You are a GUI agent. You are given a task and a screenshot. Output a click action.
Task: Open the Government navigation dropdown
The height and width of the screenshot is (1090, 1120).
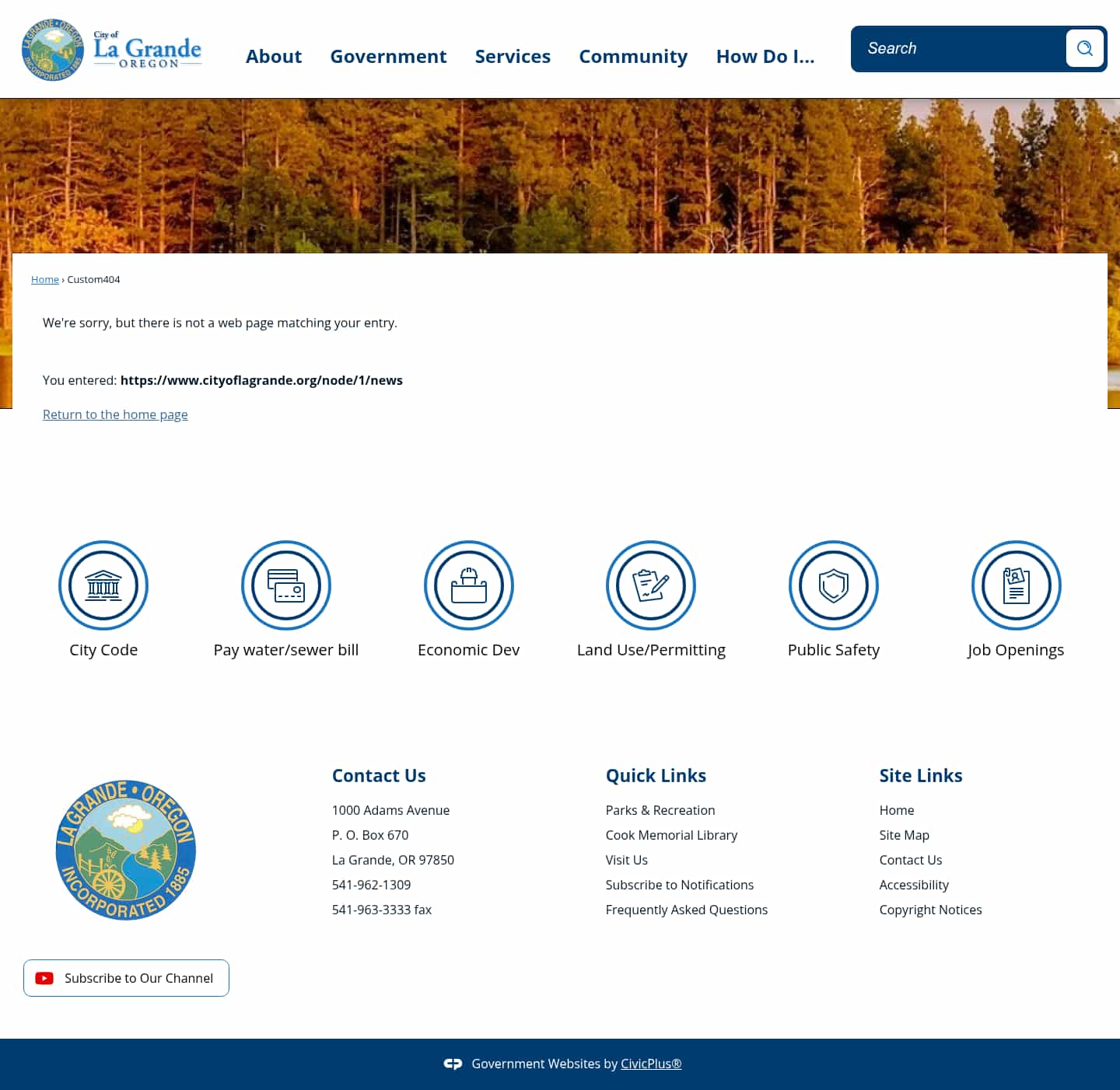(388, 56)
